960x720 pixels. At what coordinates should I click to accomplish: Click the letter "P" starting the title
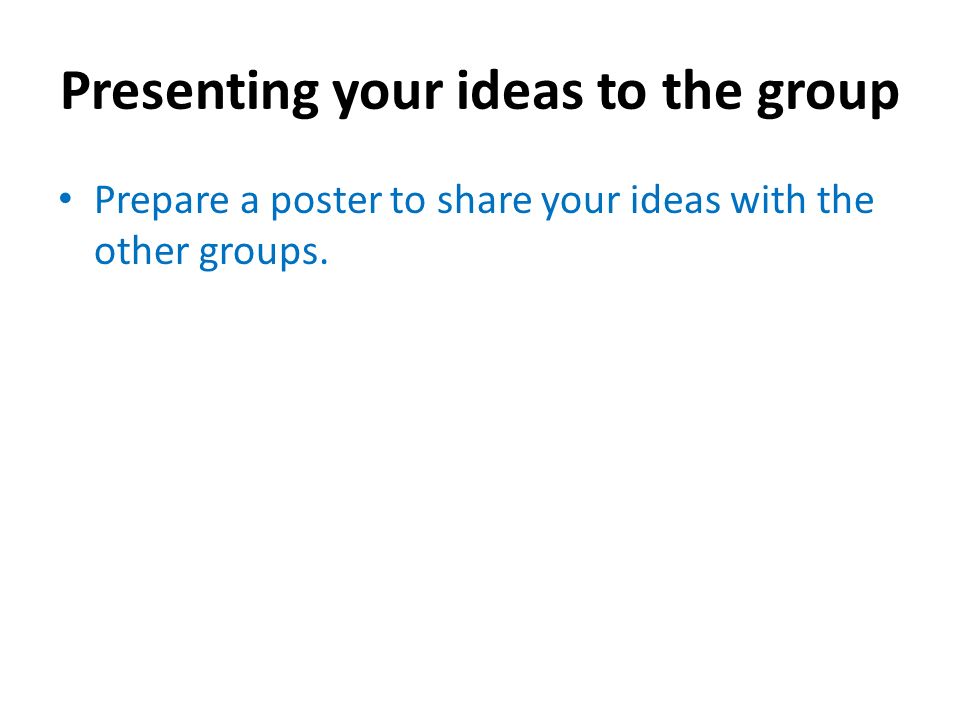[x=75, y=92]
